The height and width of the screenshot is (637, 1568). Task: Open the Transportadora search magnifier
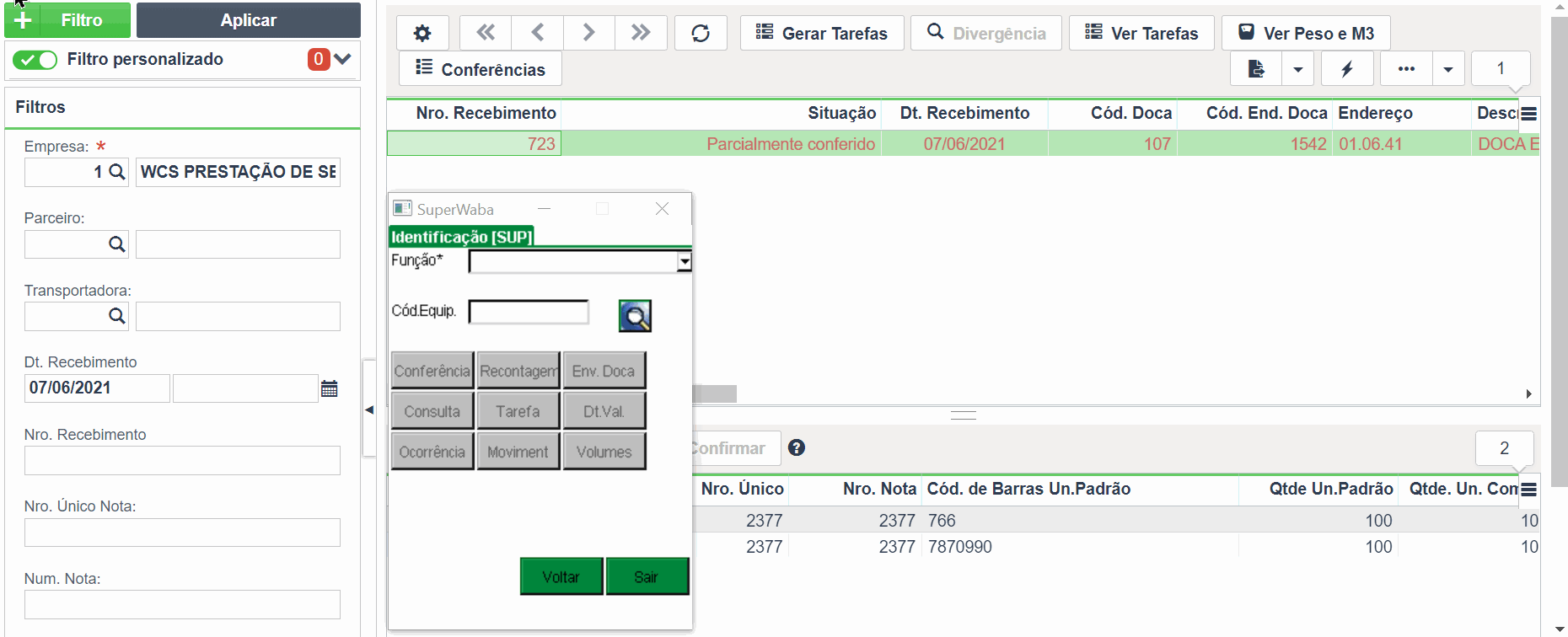[117, 316]
